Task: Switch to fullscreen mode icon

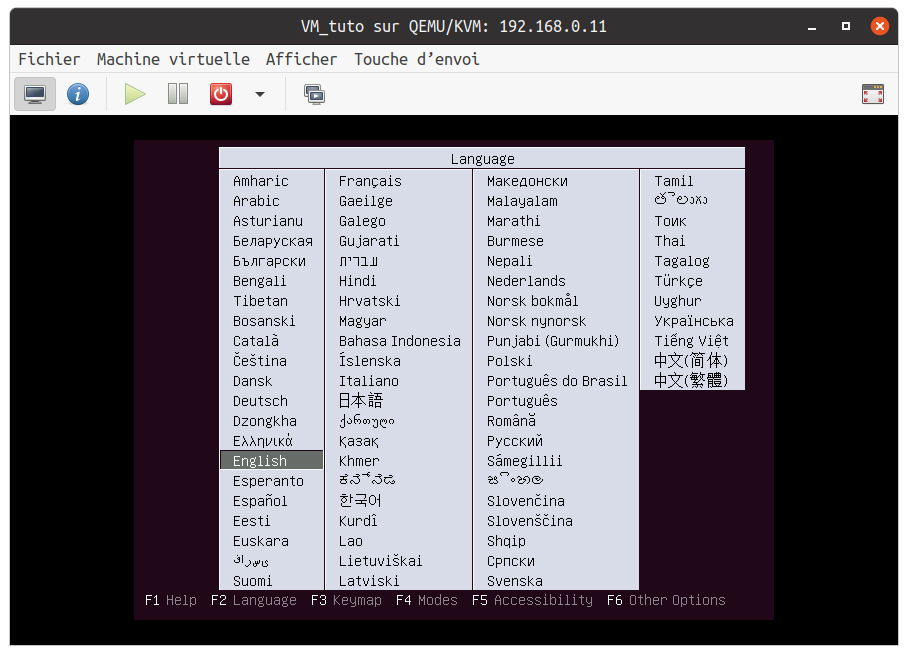Action: pos(872,94)
